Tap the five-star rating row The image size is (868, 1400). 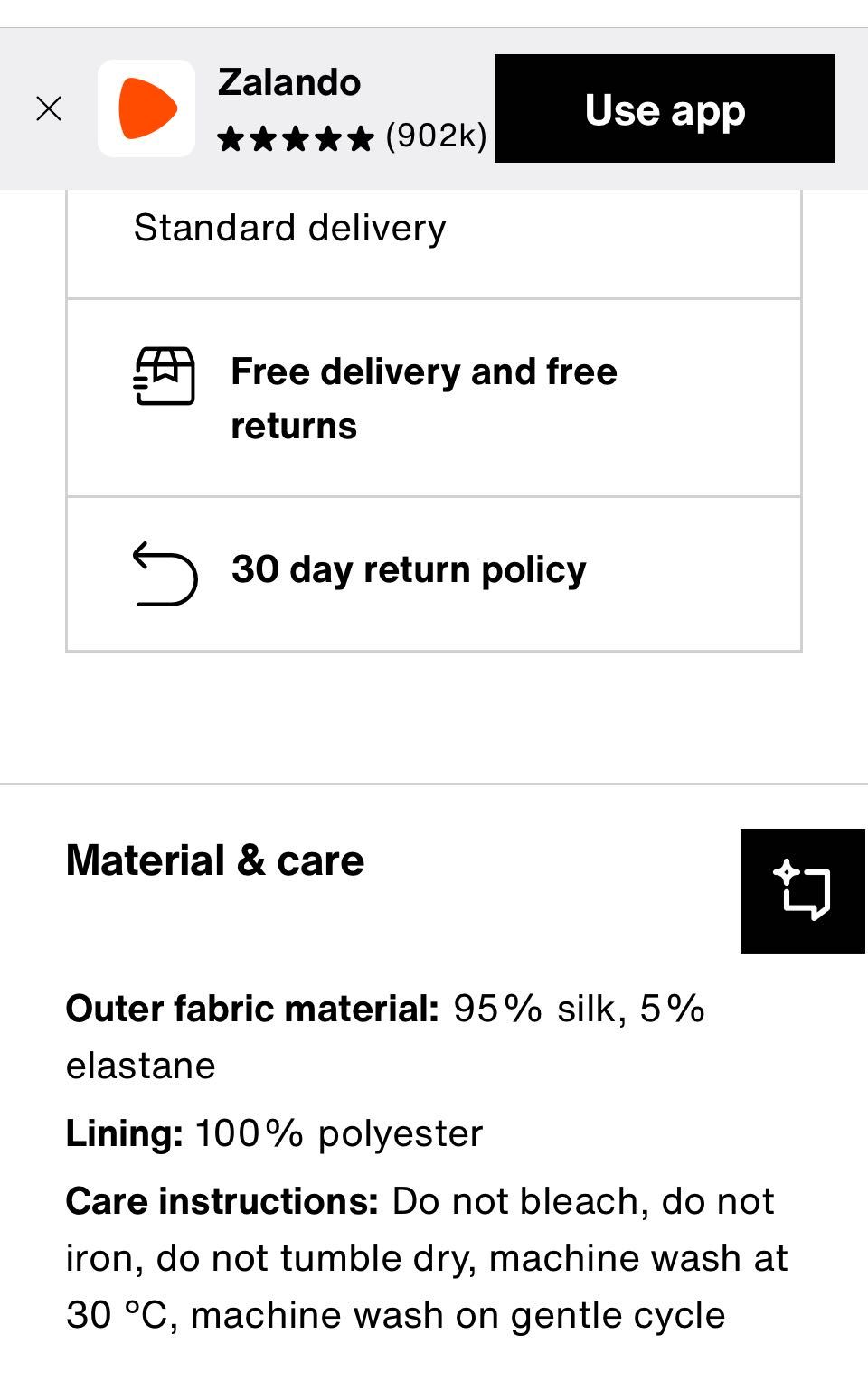[296, 138]
